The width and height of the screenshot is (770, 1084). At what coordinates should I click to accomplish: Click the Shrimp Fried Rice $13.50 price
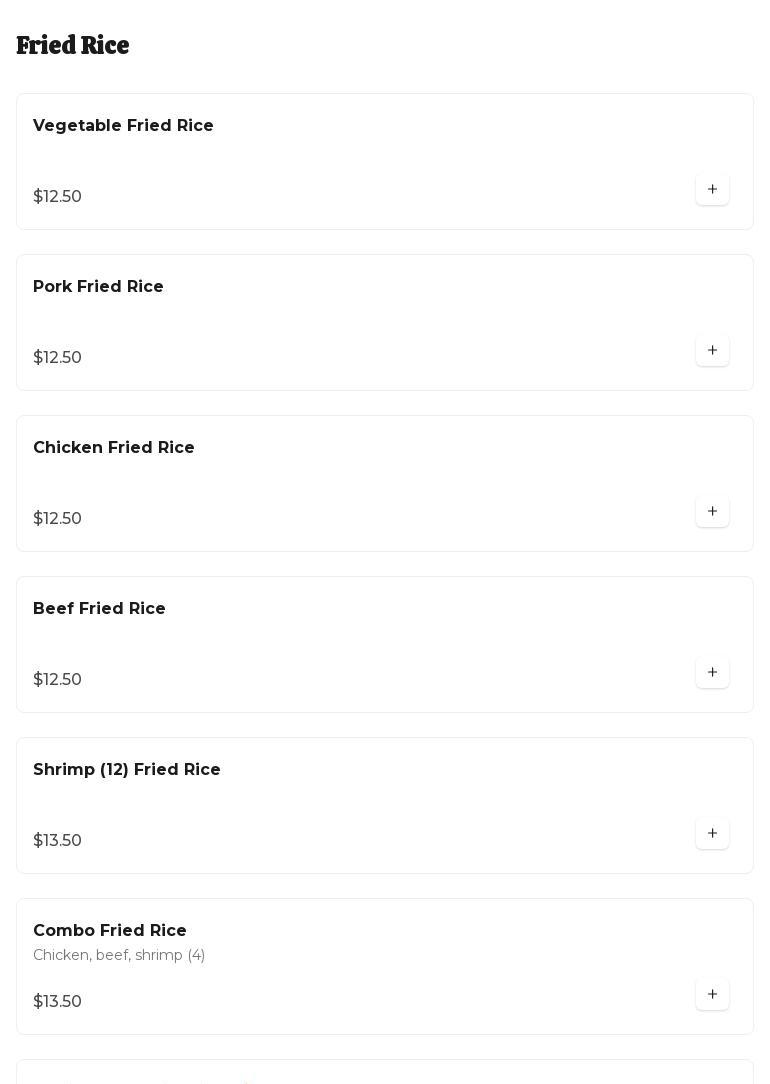point(58,841)
